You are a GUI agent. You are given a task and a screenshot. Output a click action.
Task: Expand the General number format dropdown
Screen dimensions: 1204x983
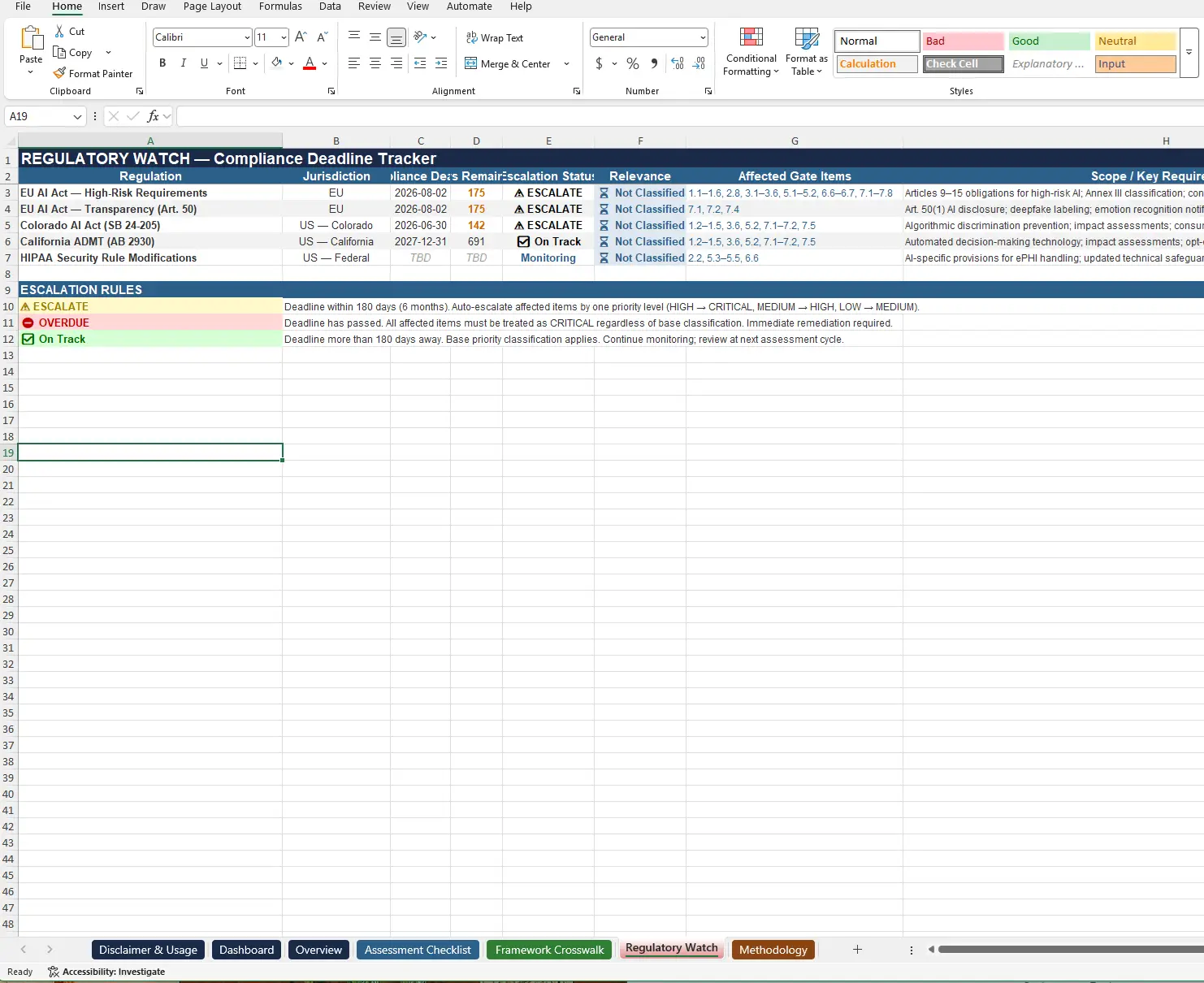702,37
